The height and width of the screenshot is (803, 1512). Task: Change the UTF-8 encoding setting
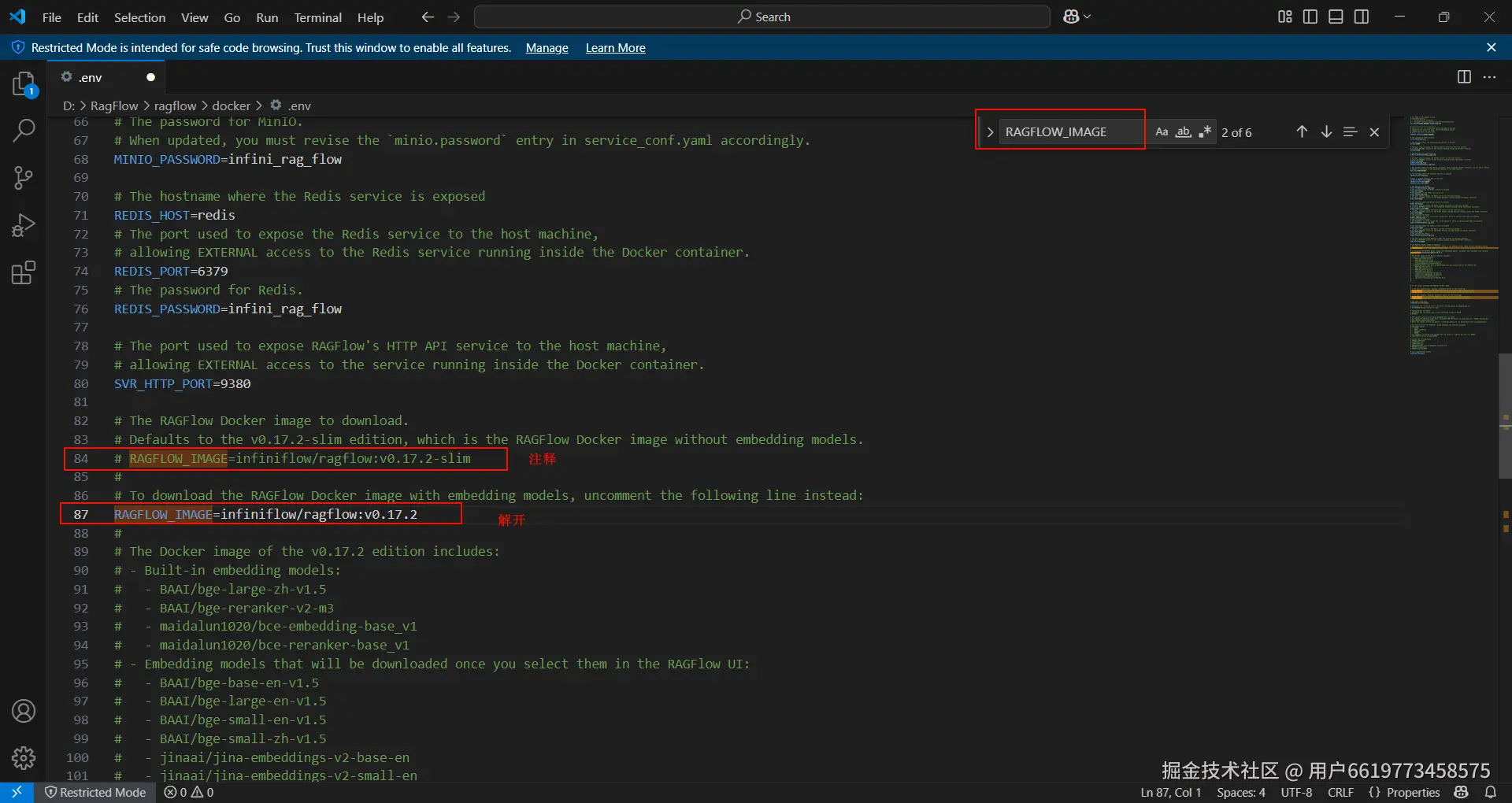coord(1296,792)
